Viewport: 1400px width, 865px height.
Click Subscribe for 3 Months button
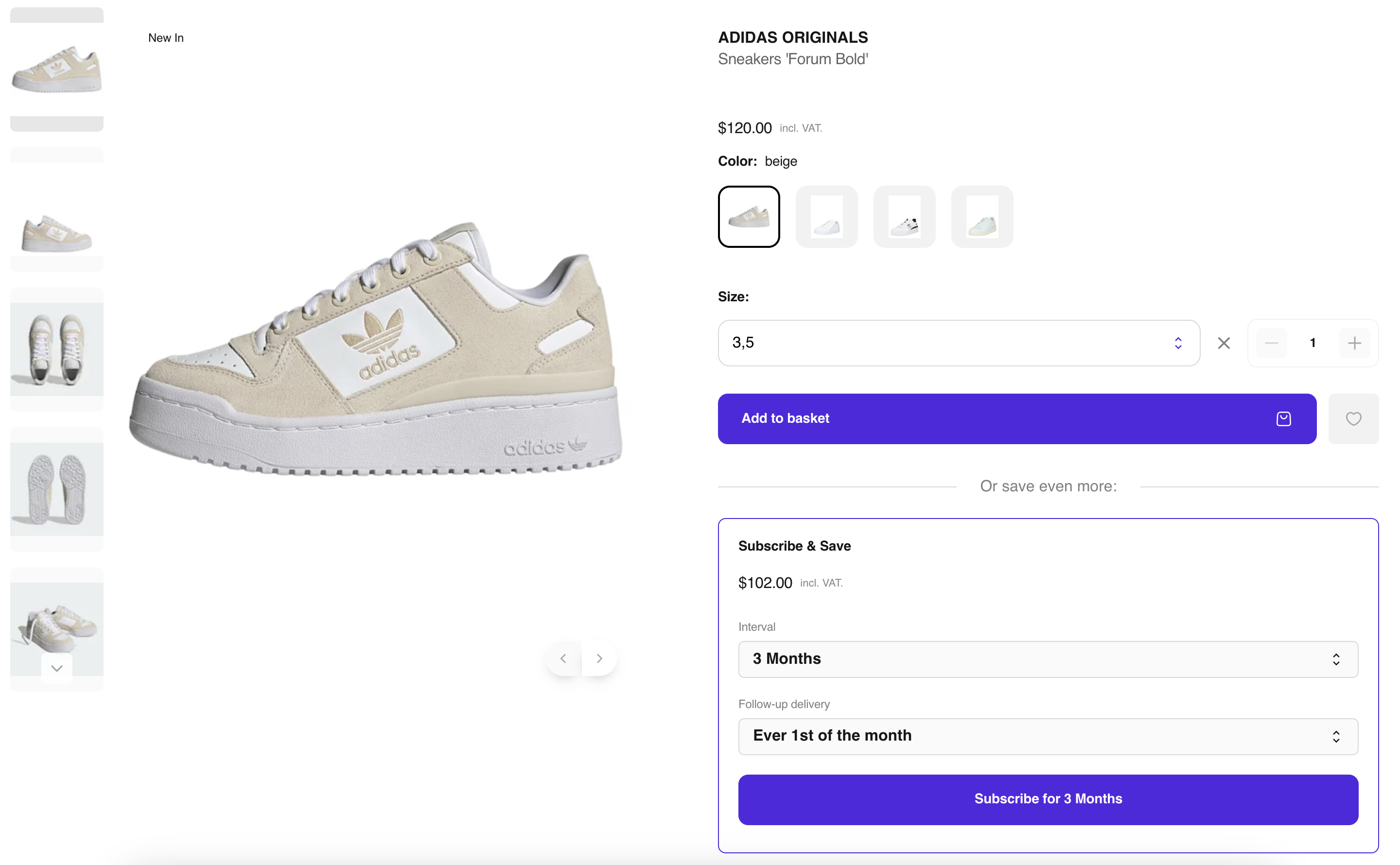(x=1048, y=799)
